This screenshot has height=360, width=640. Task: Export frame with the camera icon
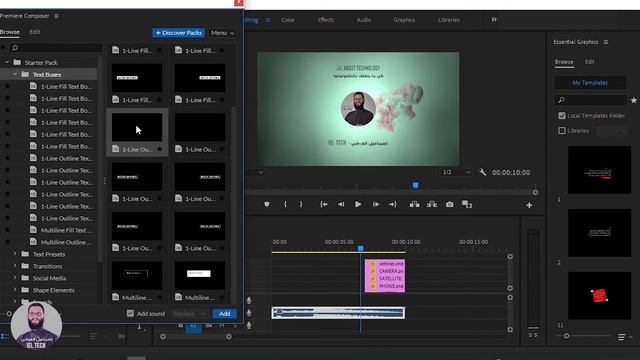click(x=449, y=204)
